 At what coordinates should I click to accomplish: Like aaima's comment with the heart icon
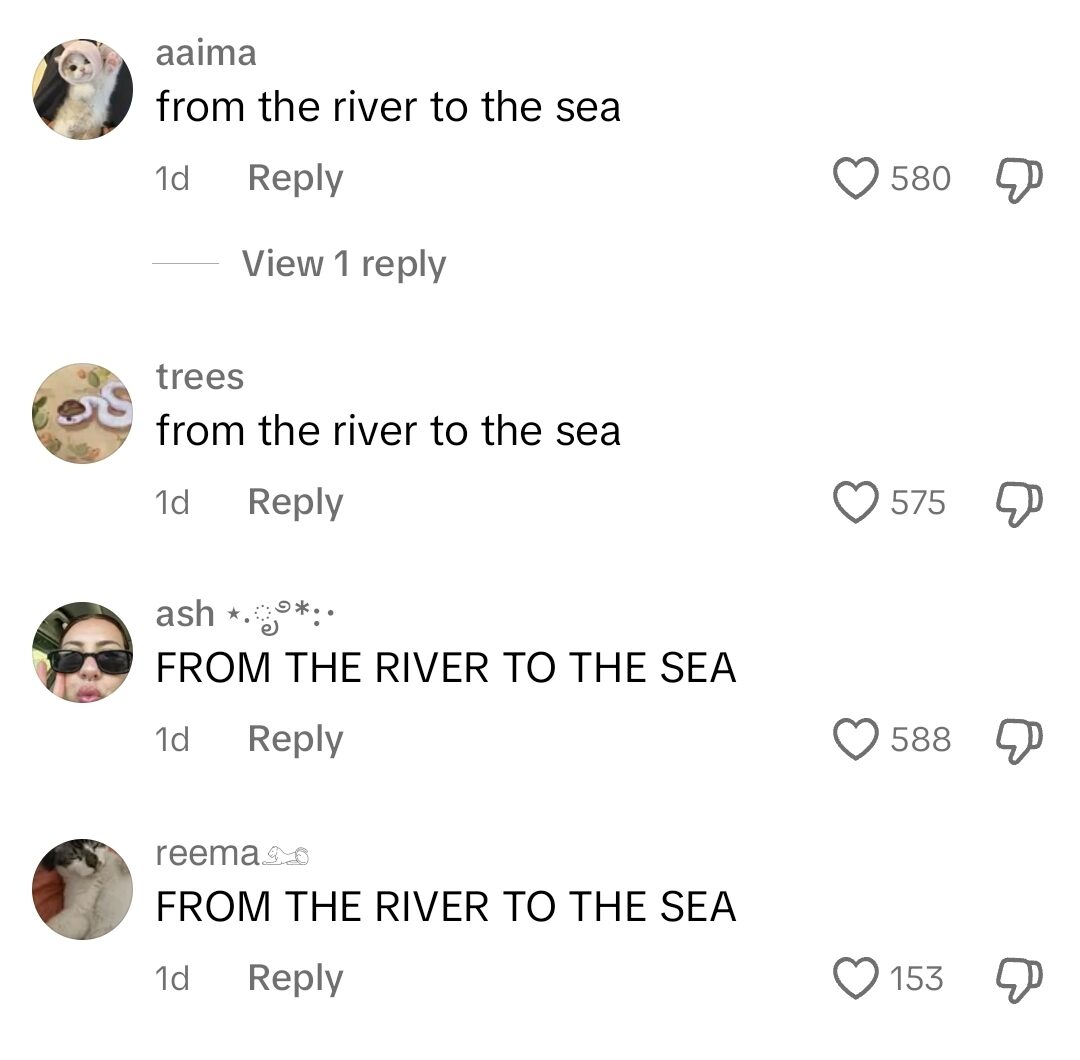tap(855, 178)
